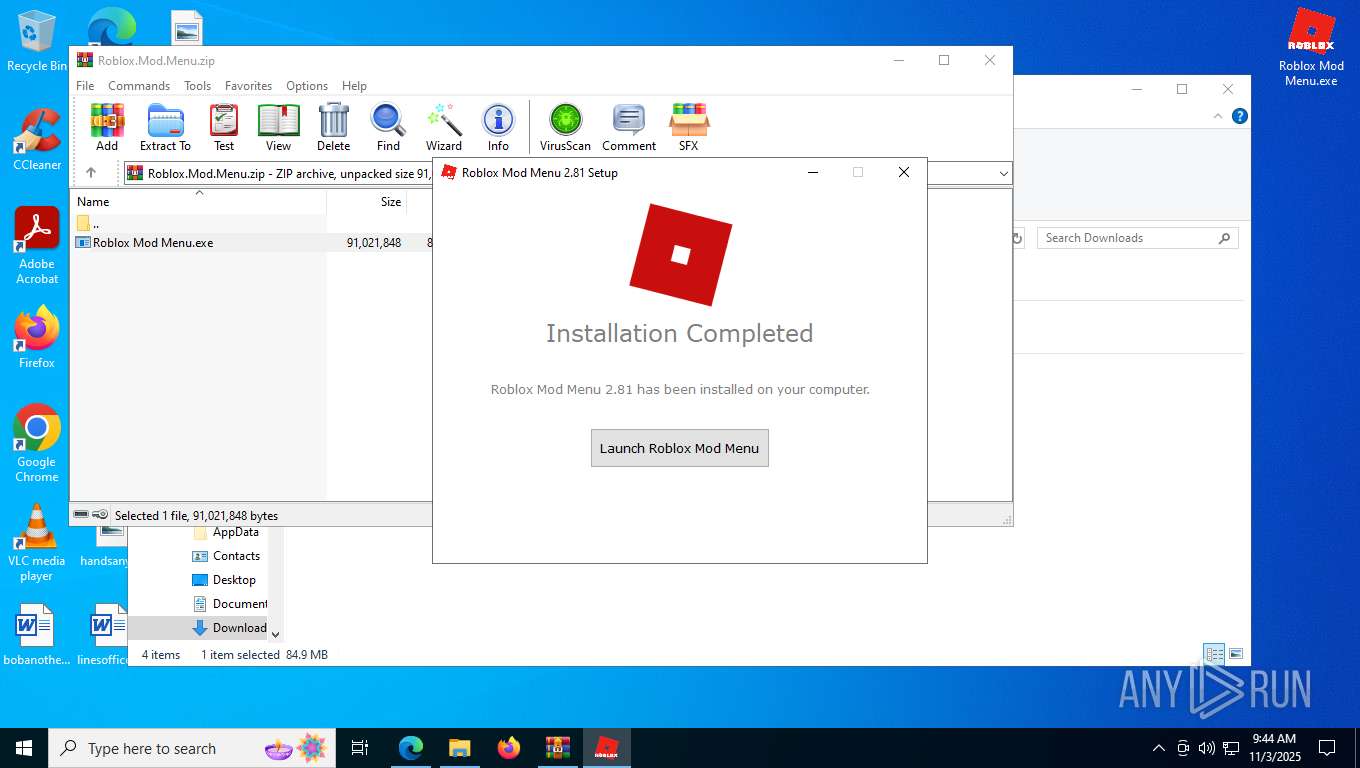Open CCleaner desktop shortcut
Image resolution: width=1360 pixels, height=768 pixels.
[x=37, y=140]
